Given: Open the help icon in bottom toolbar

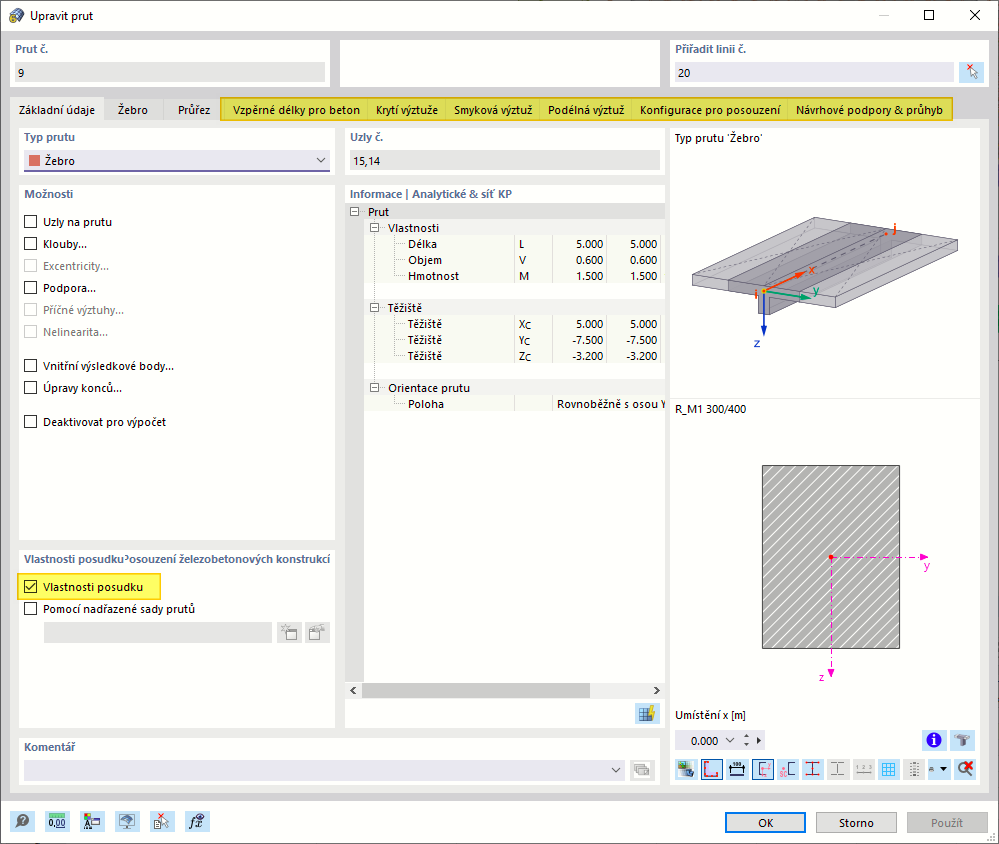Looking at the screenshot, I should click(x=22, y=821).
